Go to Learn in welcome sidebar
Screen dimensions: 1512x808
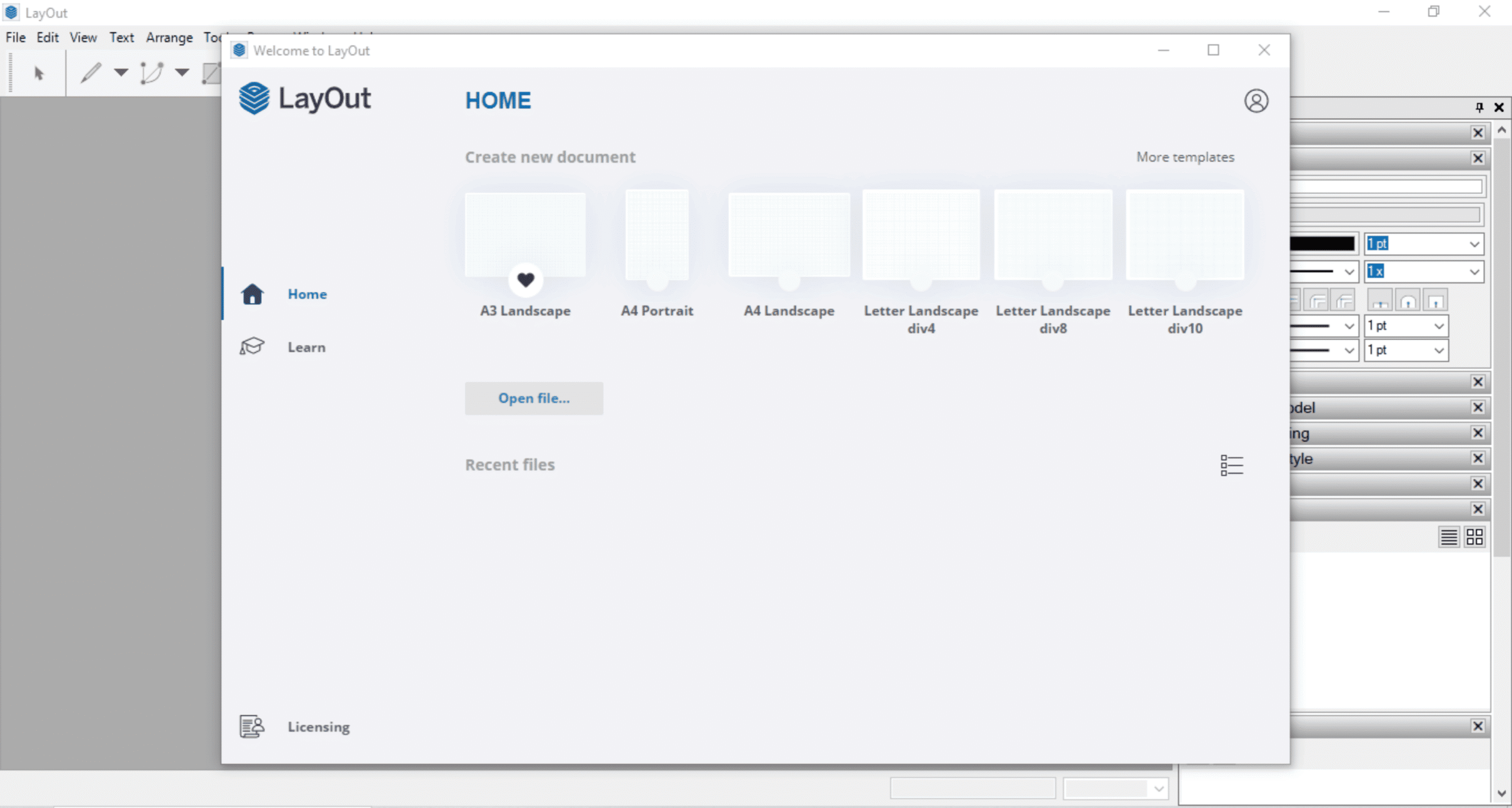click(x=307, y=347)
